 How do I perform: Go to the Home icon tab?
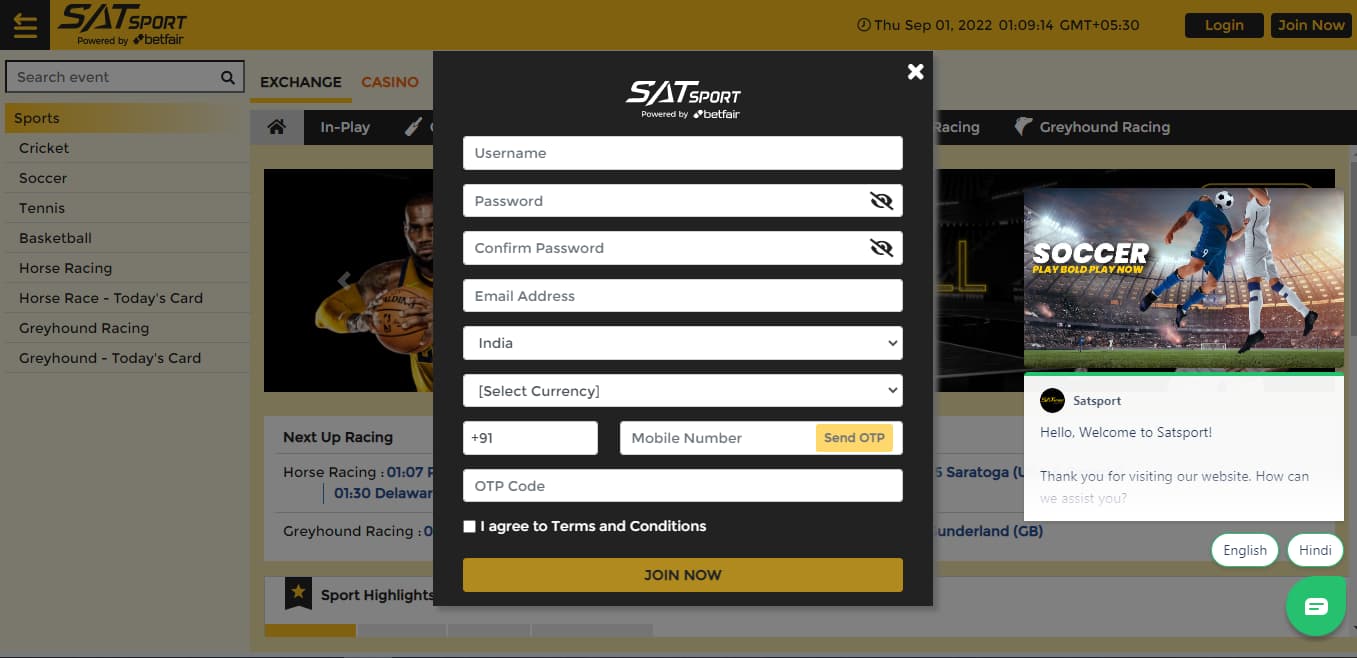coord(277,127)
